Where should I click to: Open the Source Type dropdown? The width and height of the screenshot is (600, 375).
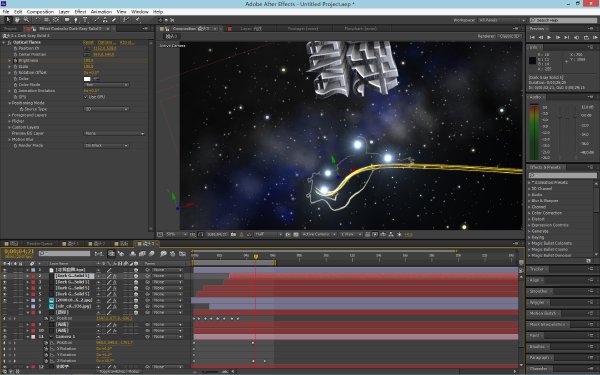pos(106,109)
